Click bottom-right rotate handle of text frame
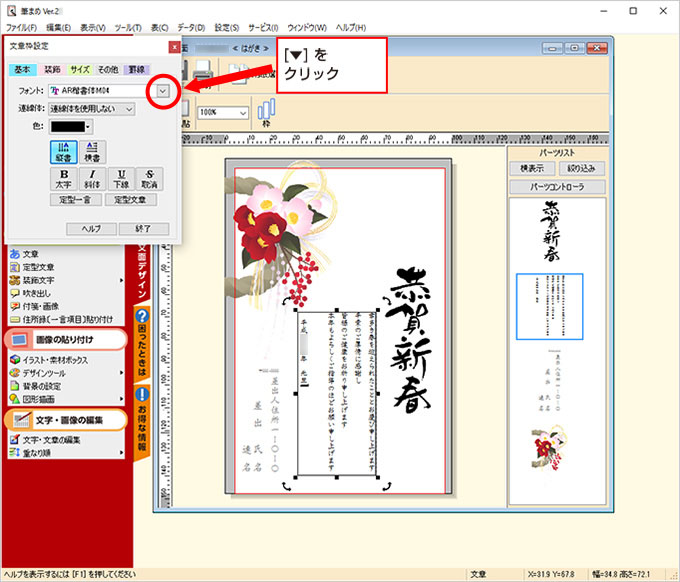 pos(387,487)
